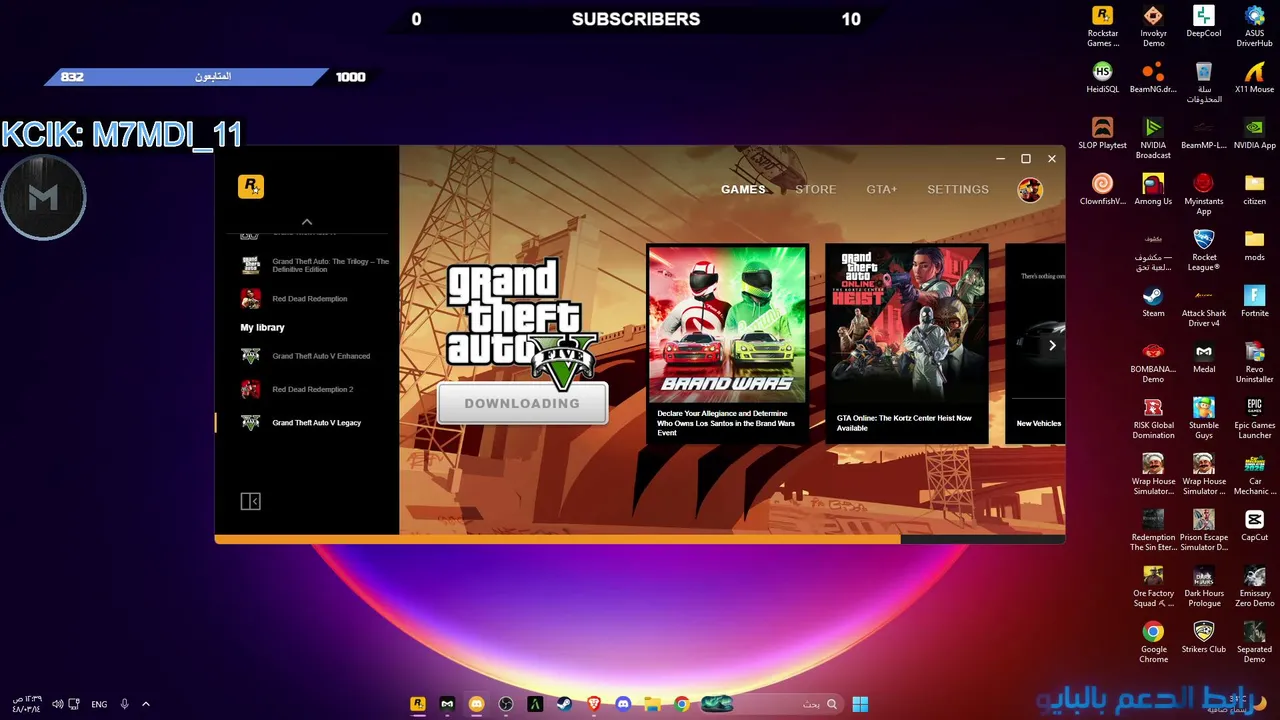This screenshot has width=1280, height=720.
Task: Open the Fortnite desktop icon
Action: 1254,301
